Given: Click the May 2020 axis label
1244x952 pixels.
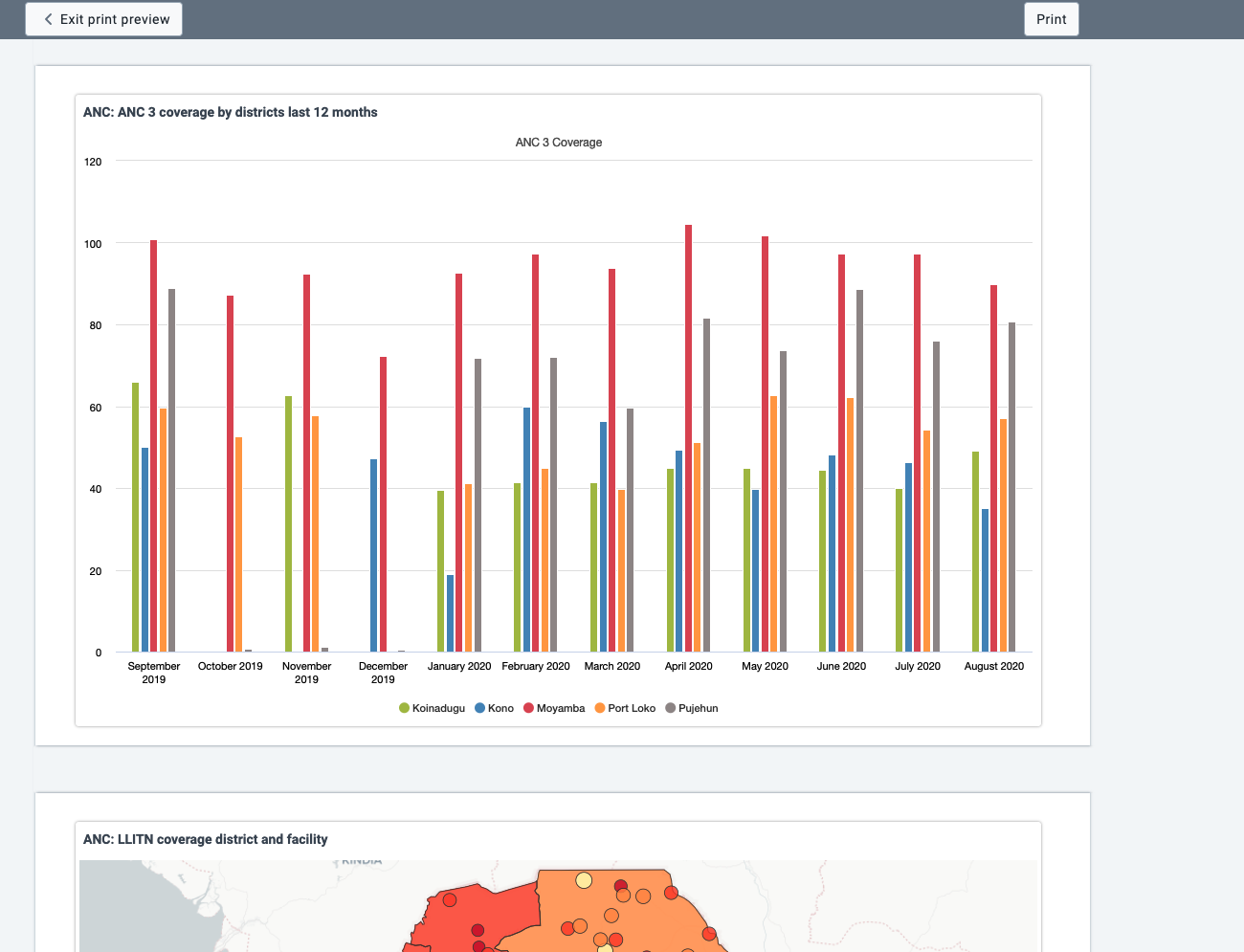Looking at the screenshot, I should pos(766,666).
